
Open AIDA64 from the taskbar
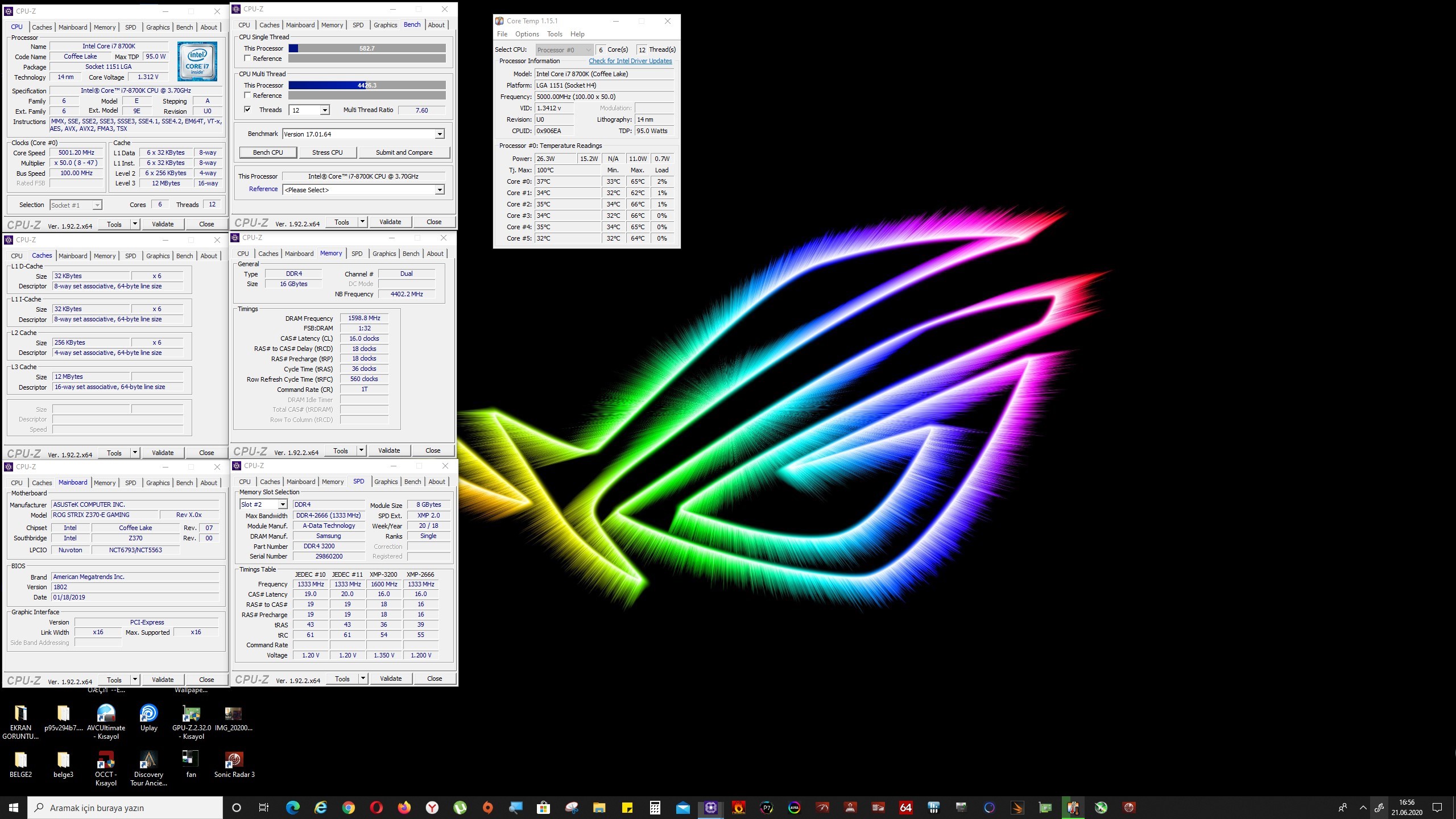point(906,807)
